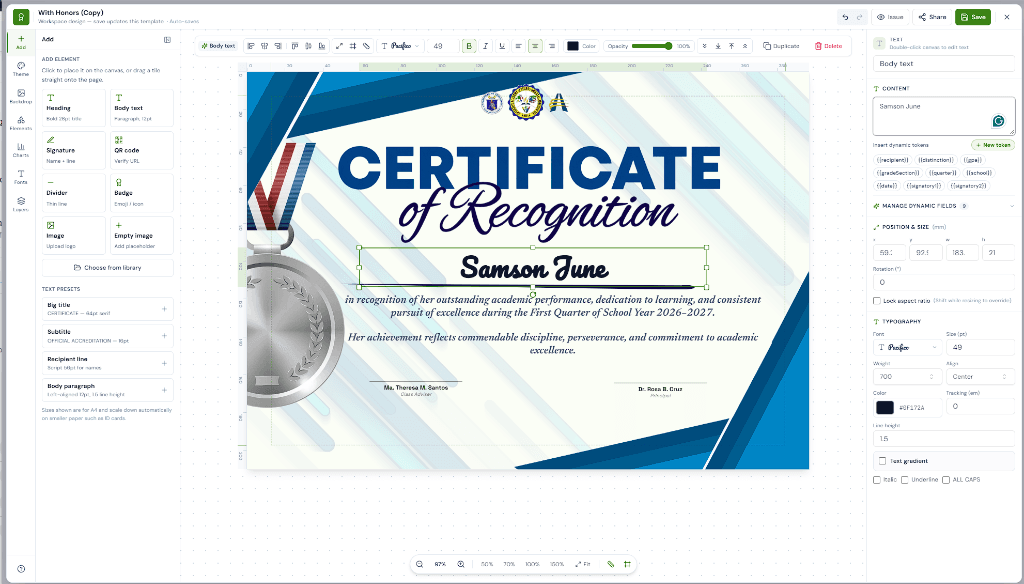Add an Image element tile

point(74,235)
